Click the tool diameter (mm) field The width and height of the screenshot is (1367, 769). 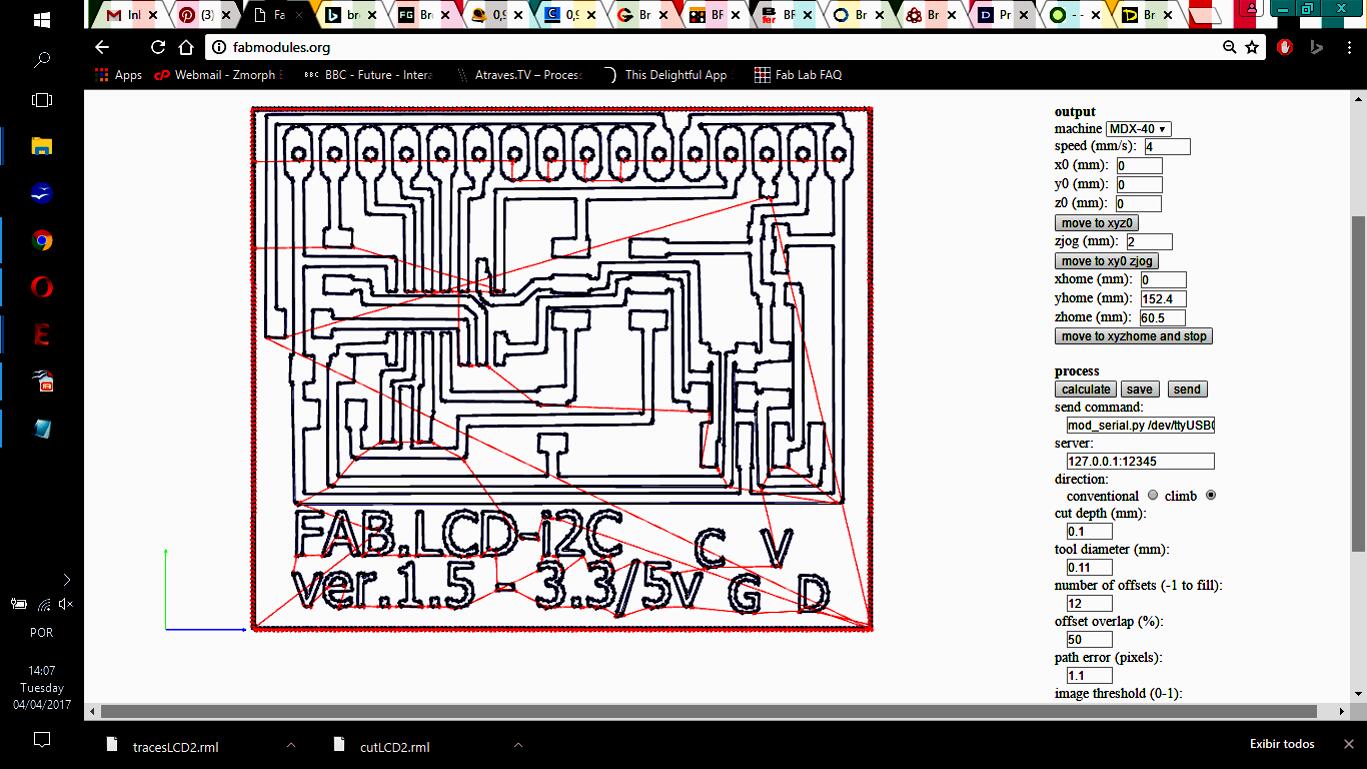coord(1090,567)
